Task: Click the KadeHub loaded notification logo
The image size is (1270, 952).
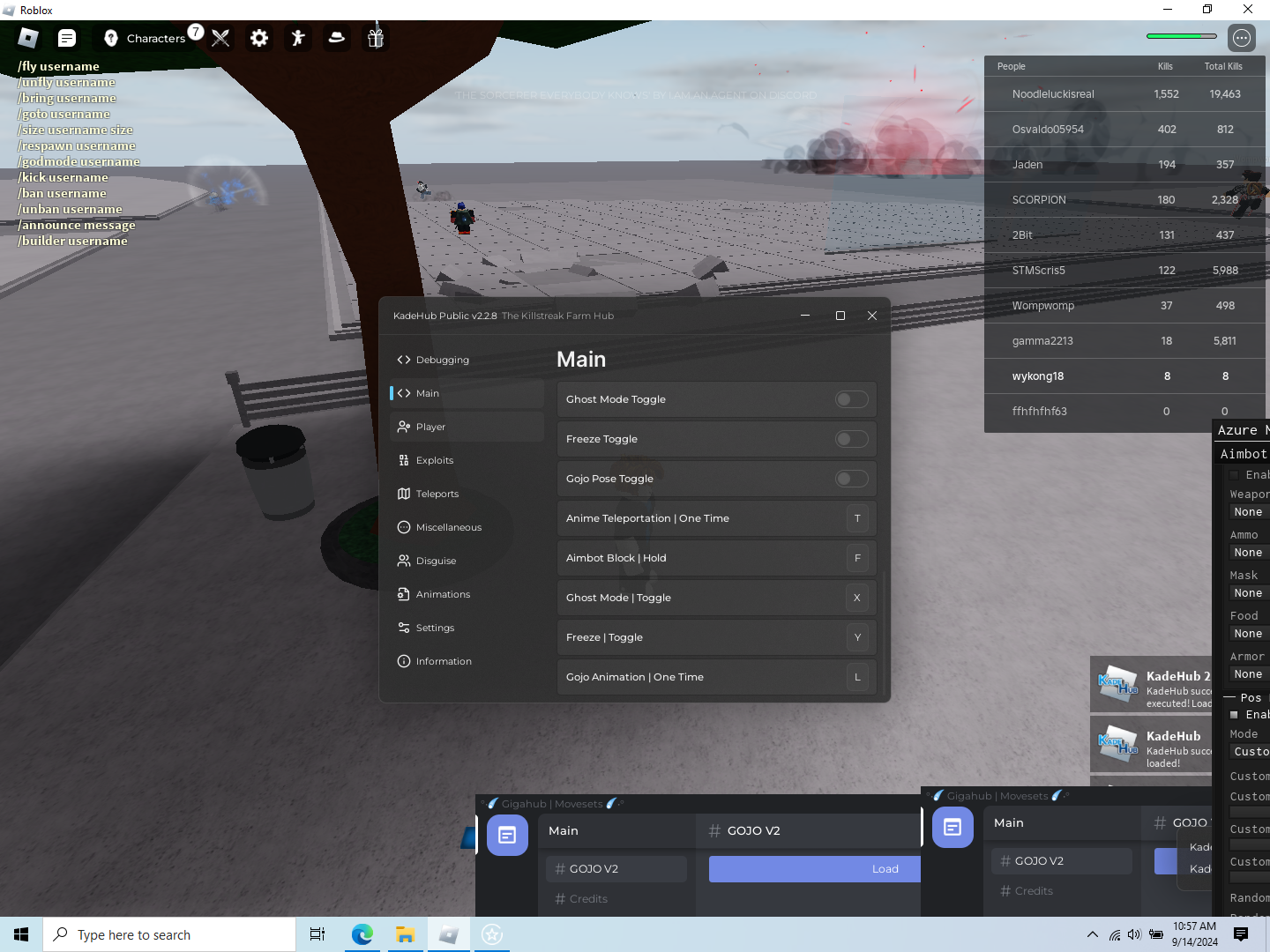Action: click(1118, 745)
